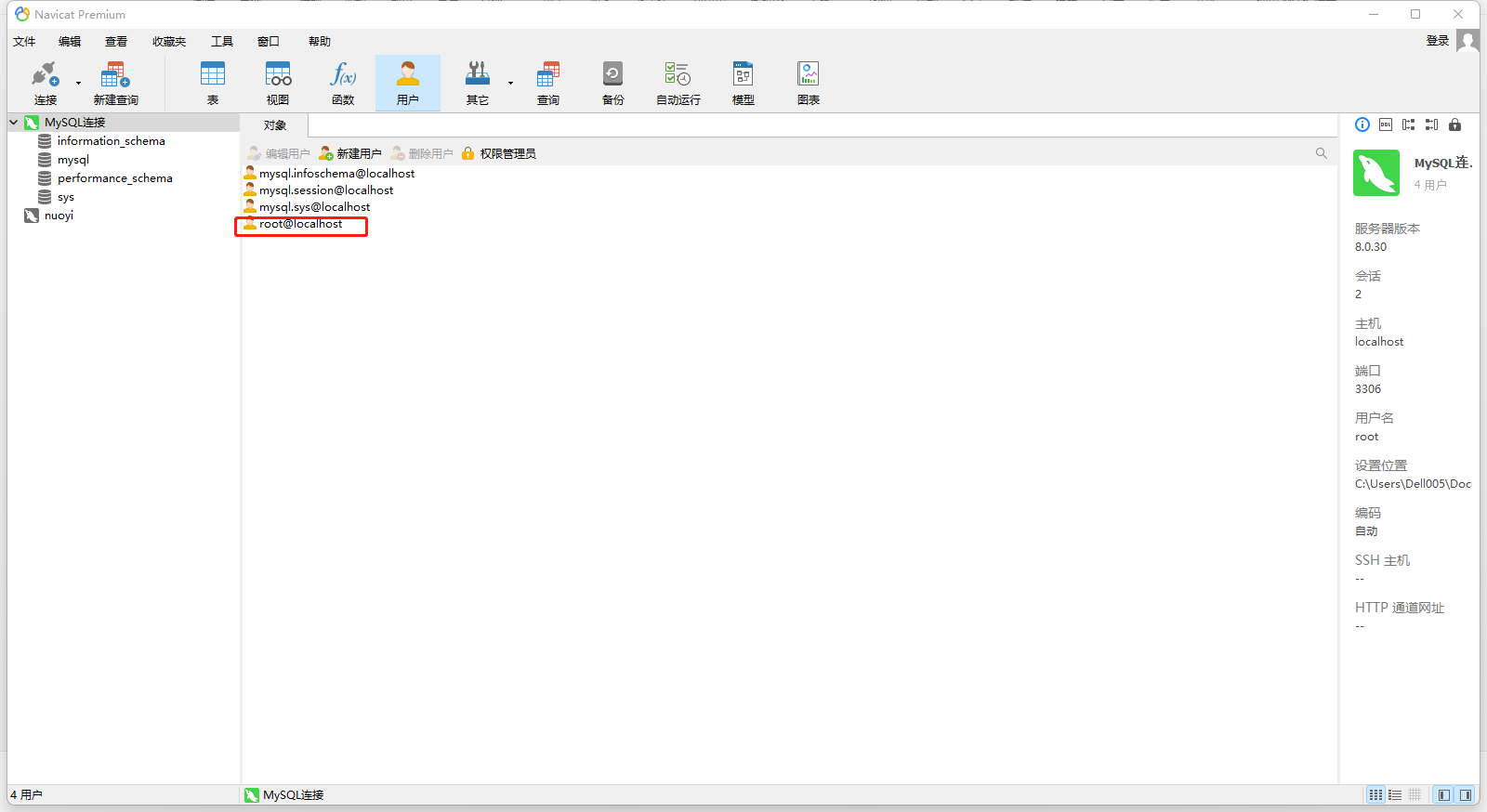Open the 查询 (Query) toolbar icon
The width and height of the screenshot is (1487, 812).
(x=548, y=83)
